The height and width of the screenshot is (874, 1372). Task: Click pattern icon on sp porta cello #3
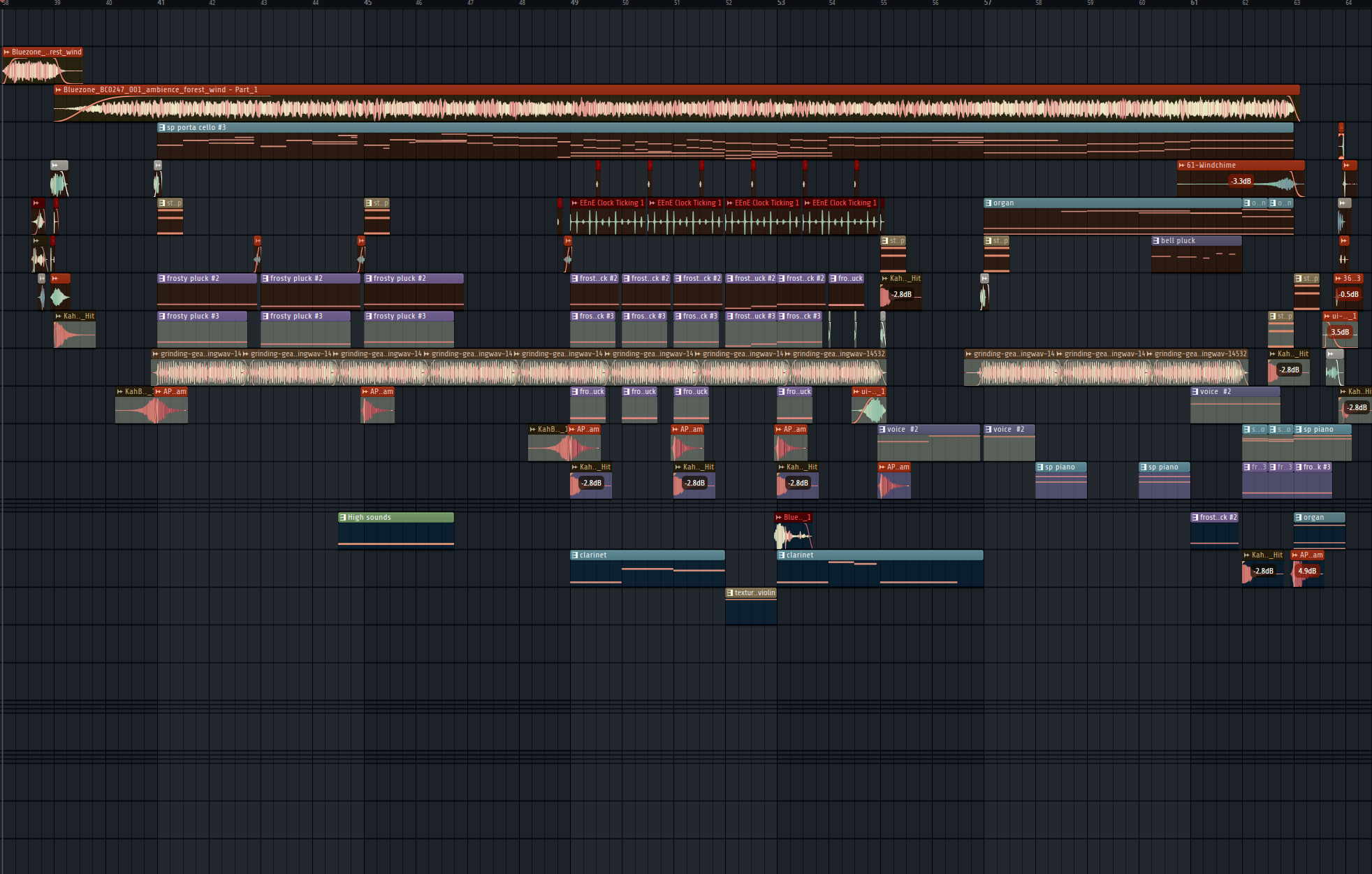point(162,128)
